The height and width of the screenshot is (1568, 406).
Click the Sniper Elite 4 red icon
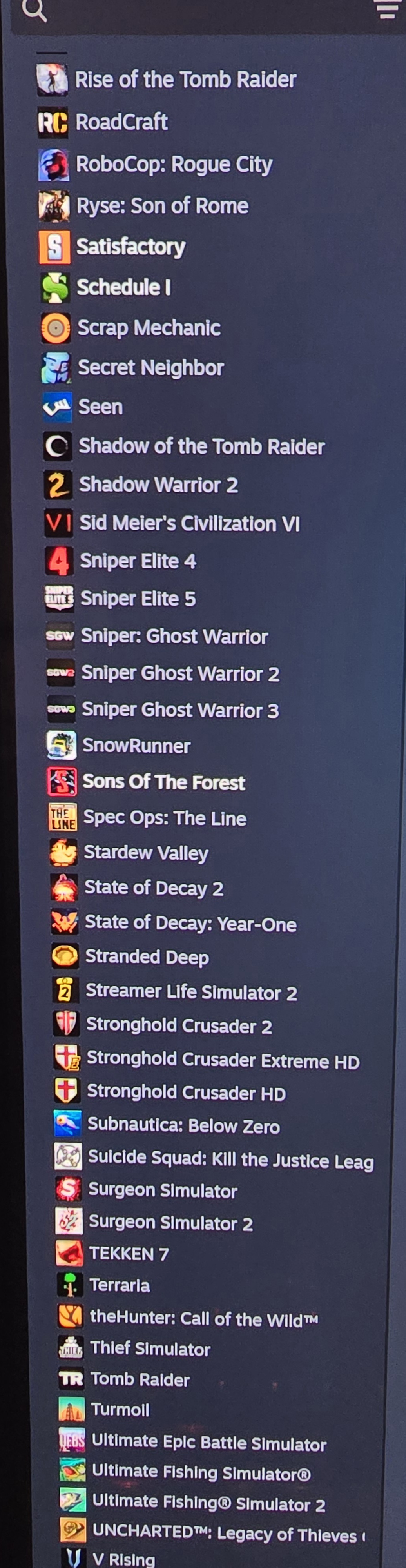59,561
